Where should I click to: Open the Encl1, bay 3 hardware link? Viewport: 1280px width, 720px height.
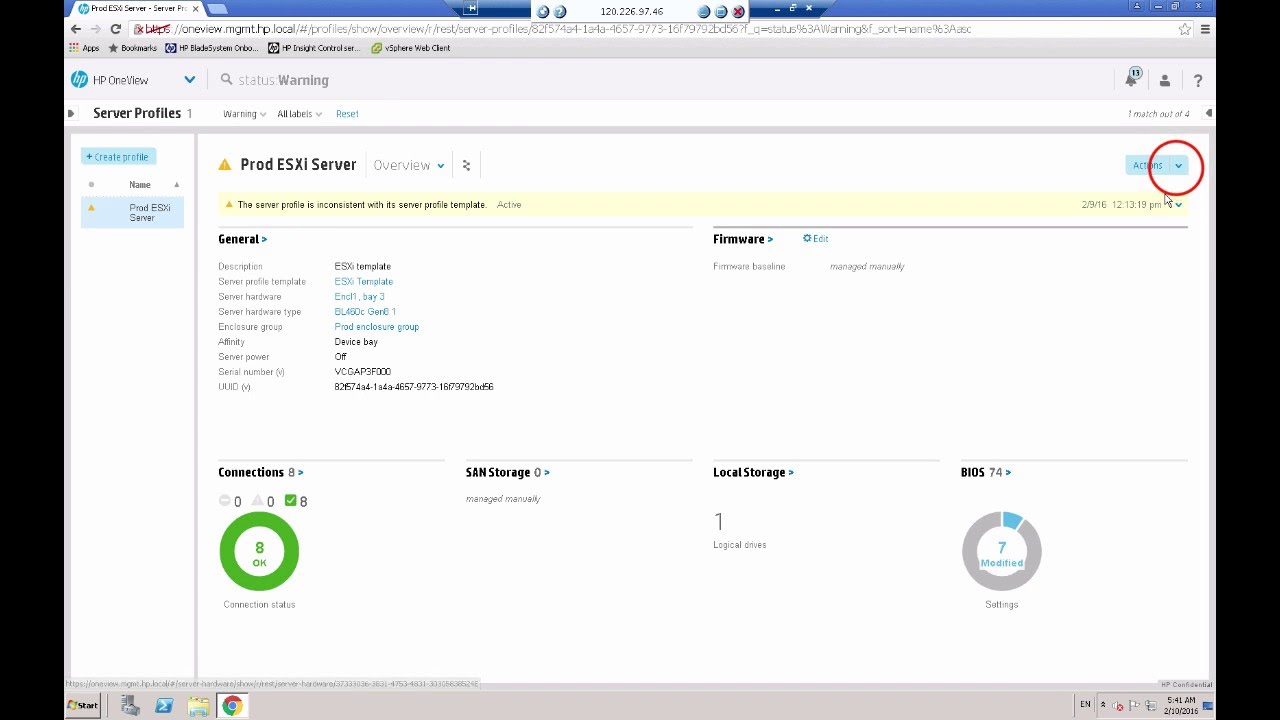coord(359,297)
